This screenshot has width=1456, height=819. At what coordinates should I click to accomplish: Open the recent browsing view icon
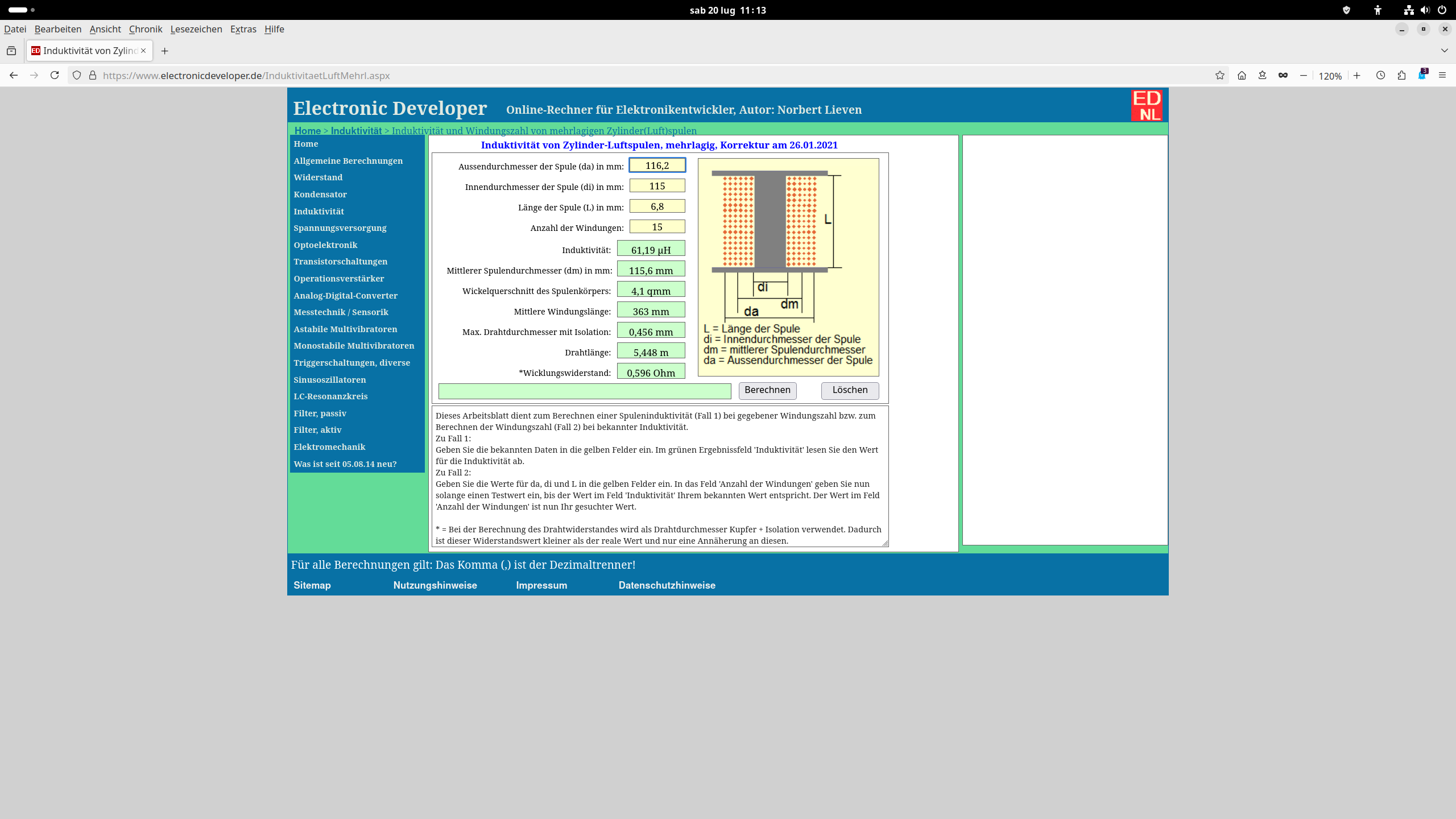click(11, 51)
